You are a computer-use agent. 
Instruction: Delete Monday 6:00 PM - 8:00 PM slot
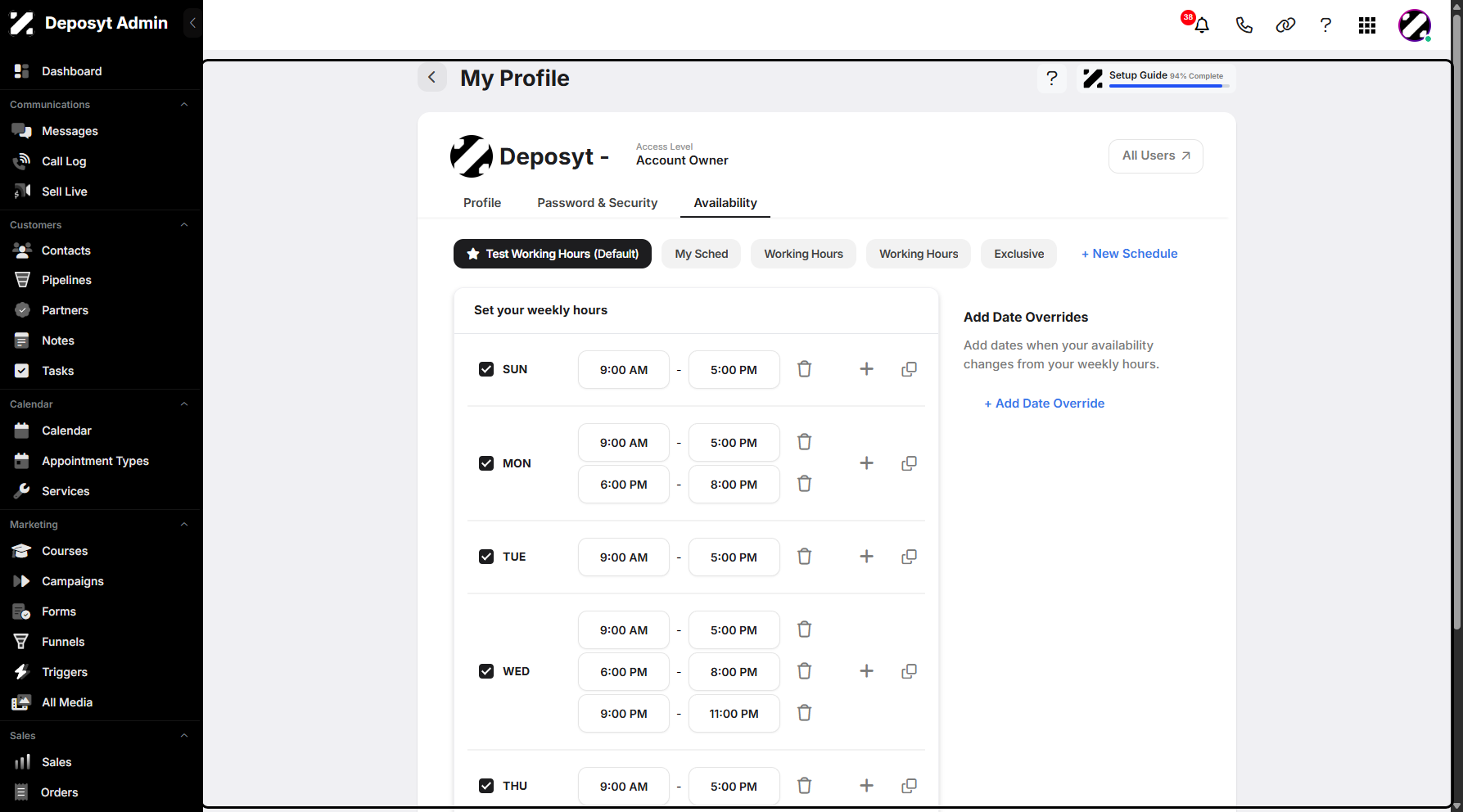805,484
